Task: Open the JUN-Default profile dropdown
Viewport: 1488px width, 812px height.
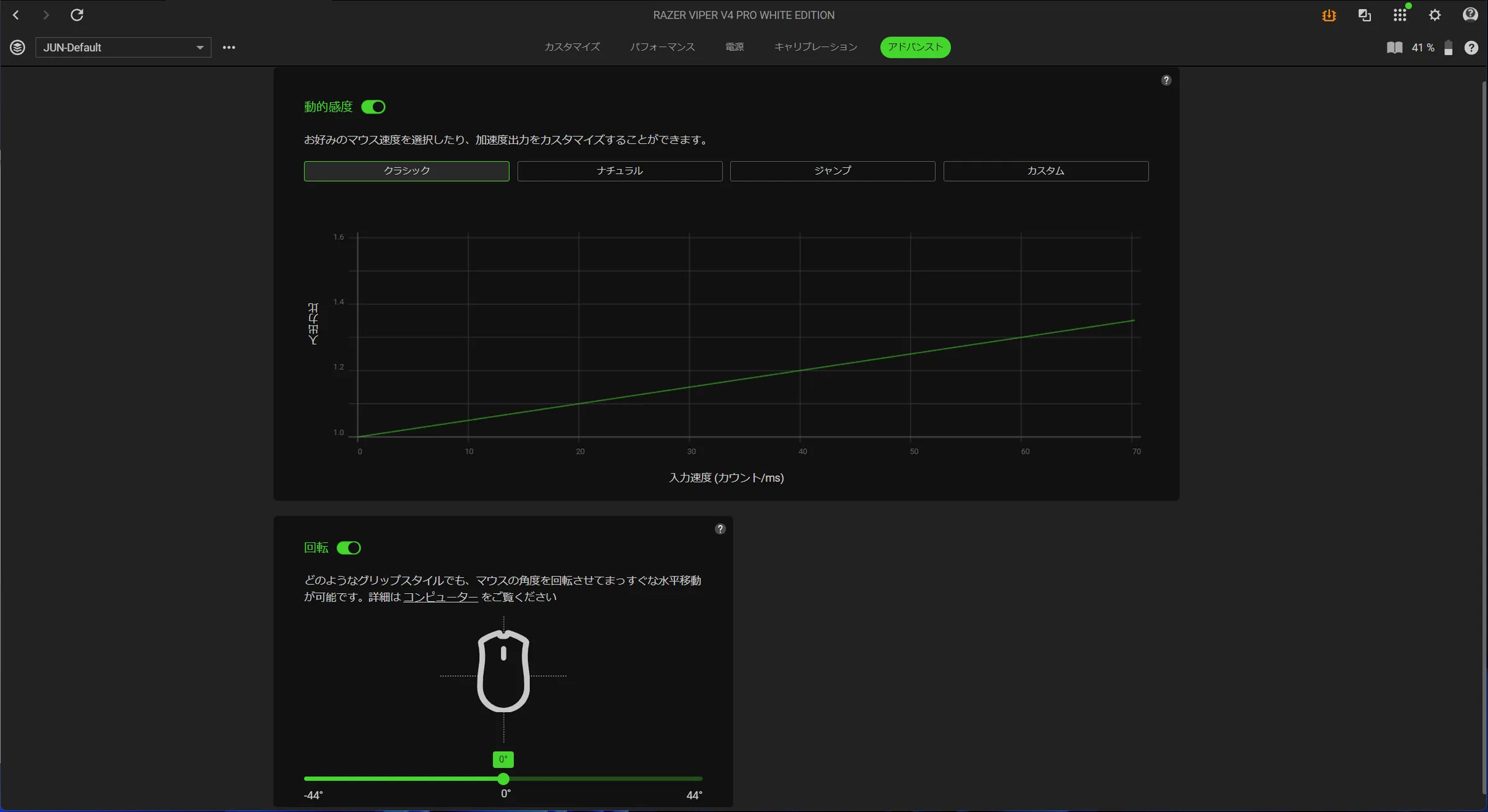Action: [x=123, y=48]
